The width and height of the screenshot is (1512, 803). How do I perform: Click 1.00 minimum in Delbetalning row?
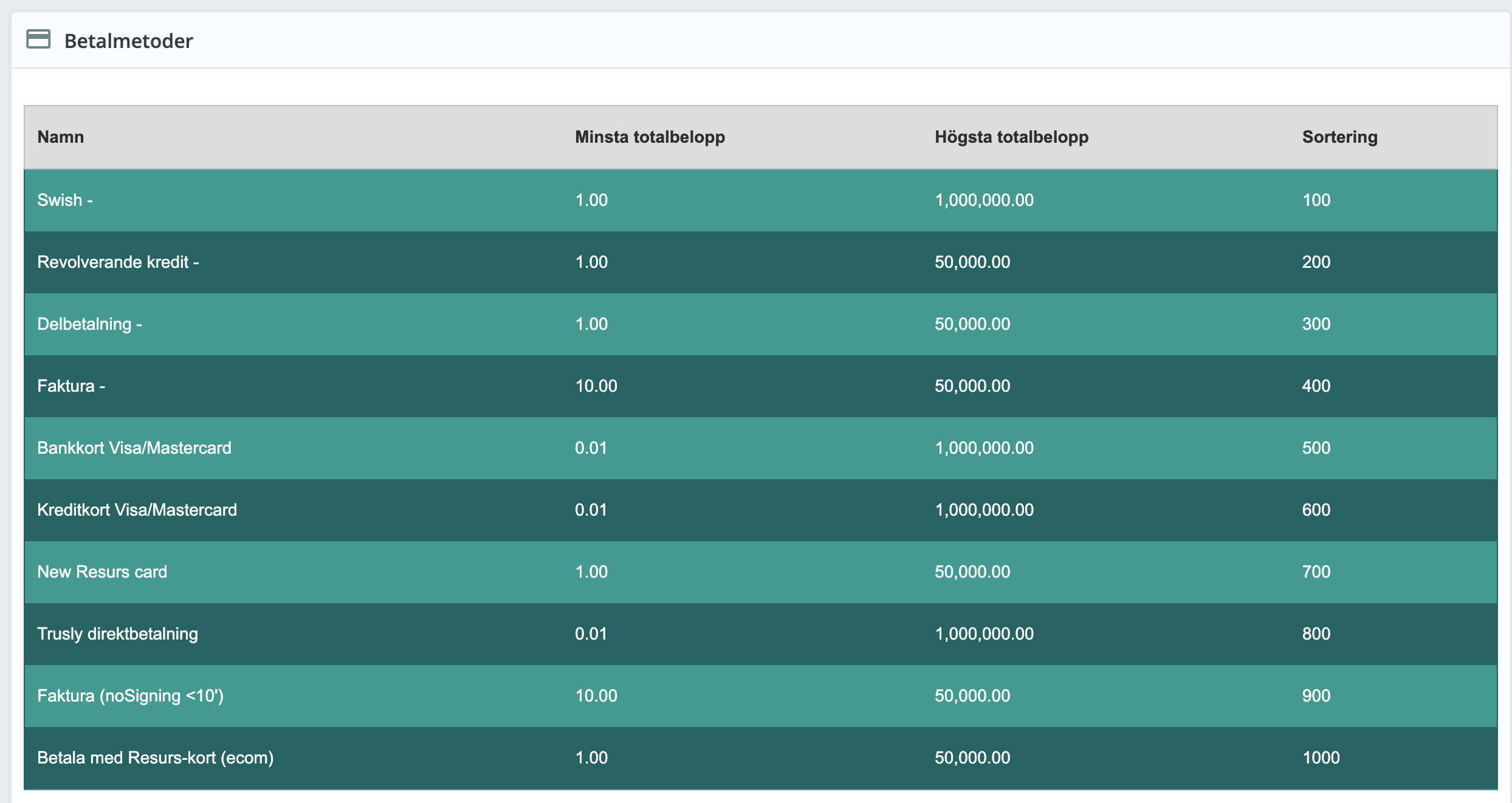(591, 324)
